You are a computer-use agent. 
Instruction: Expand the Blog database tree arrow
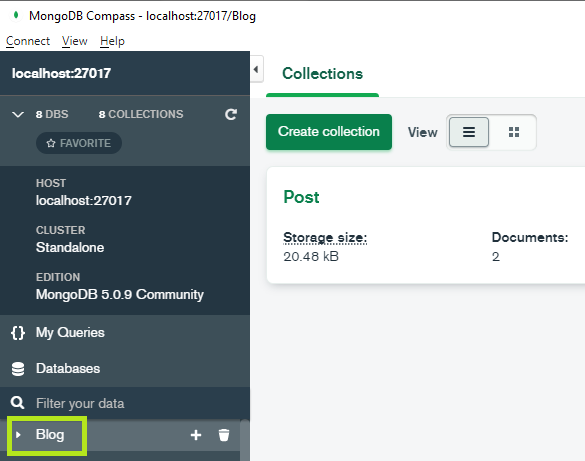pyautogui.click(x=18, y=435)
